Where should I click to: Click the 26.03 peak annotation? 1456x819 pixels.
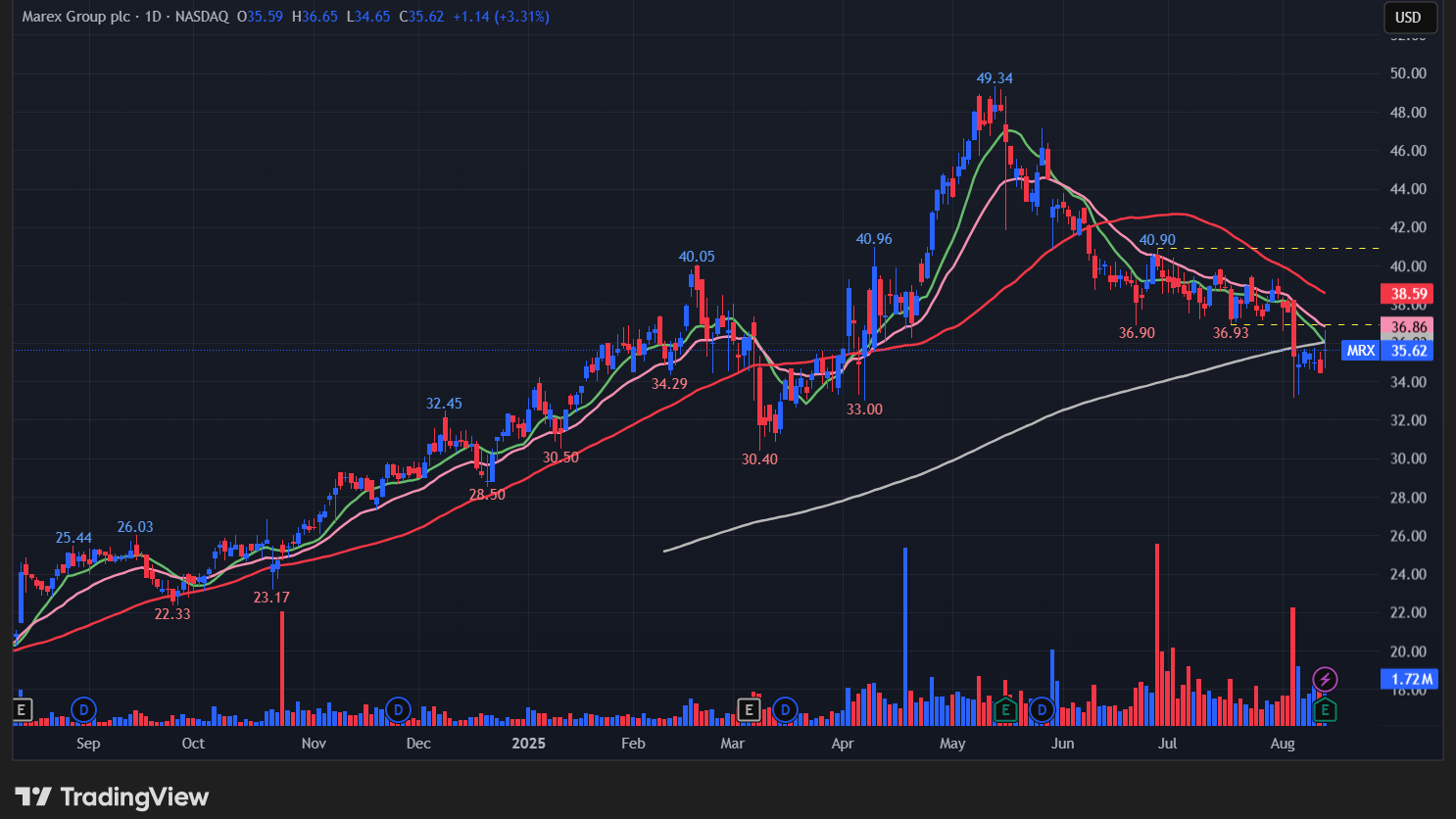[135, 527]
